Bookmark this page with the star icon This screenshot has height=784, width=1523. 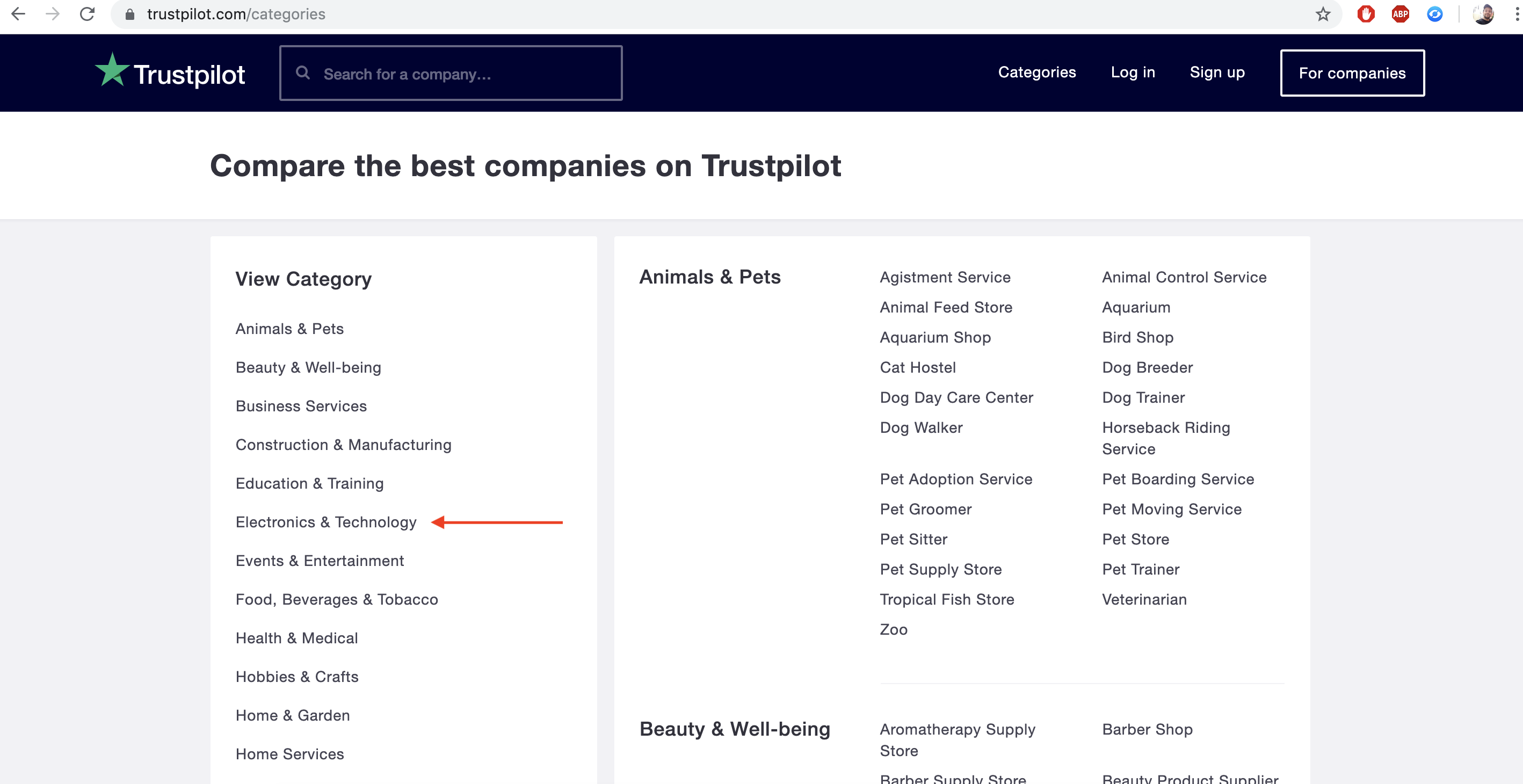pos(1323,14)
